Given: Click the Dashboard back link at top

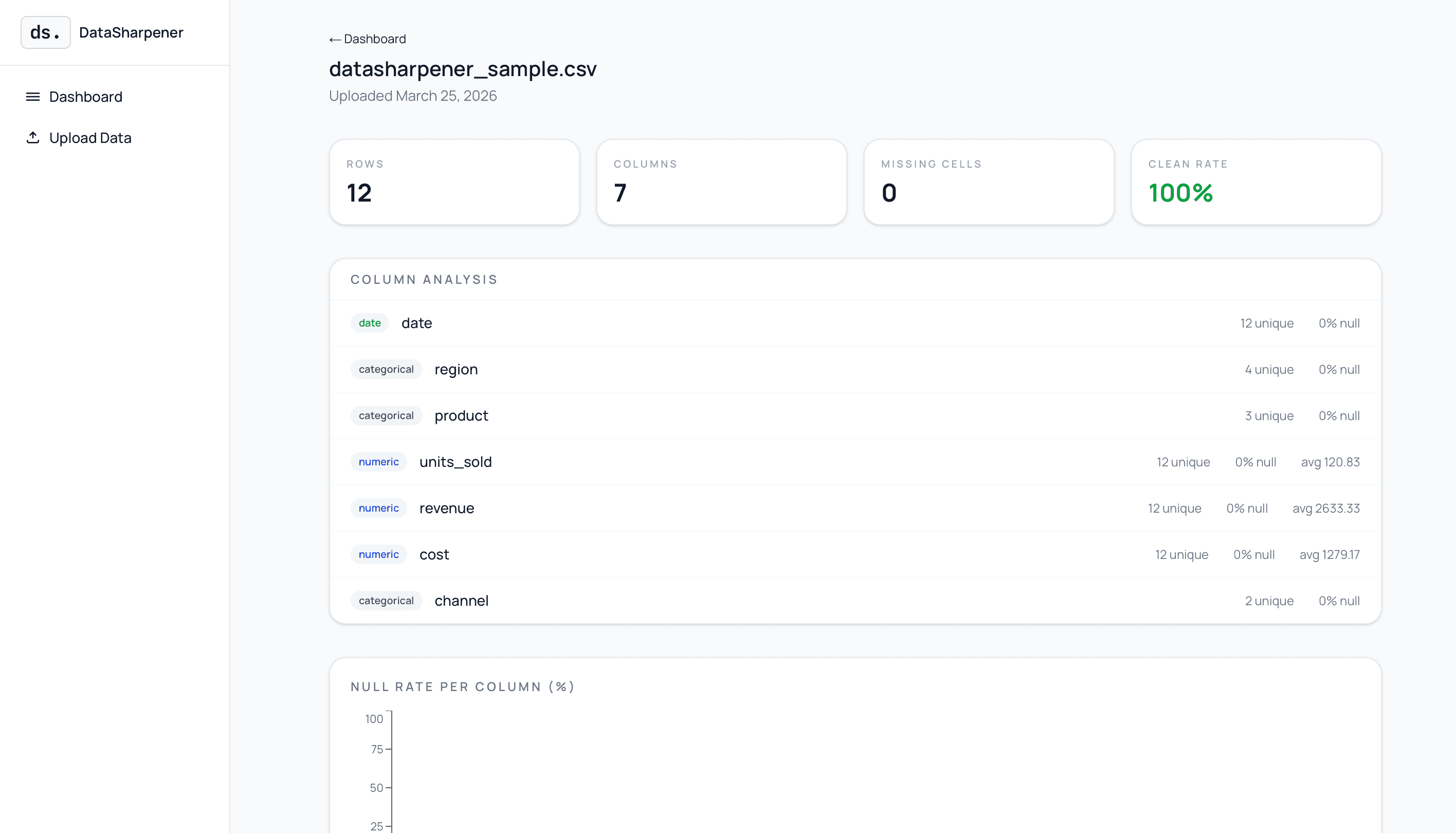Looking at the screenshot, I should [367, 39].
